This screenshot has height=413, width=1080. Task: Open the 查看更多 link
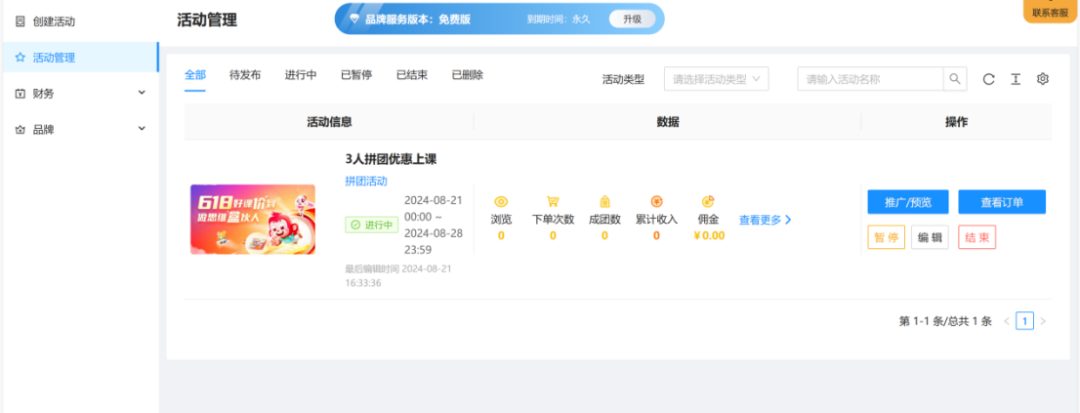pyautogui.click(x=765, y=220)
